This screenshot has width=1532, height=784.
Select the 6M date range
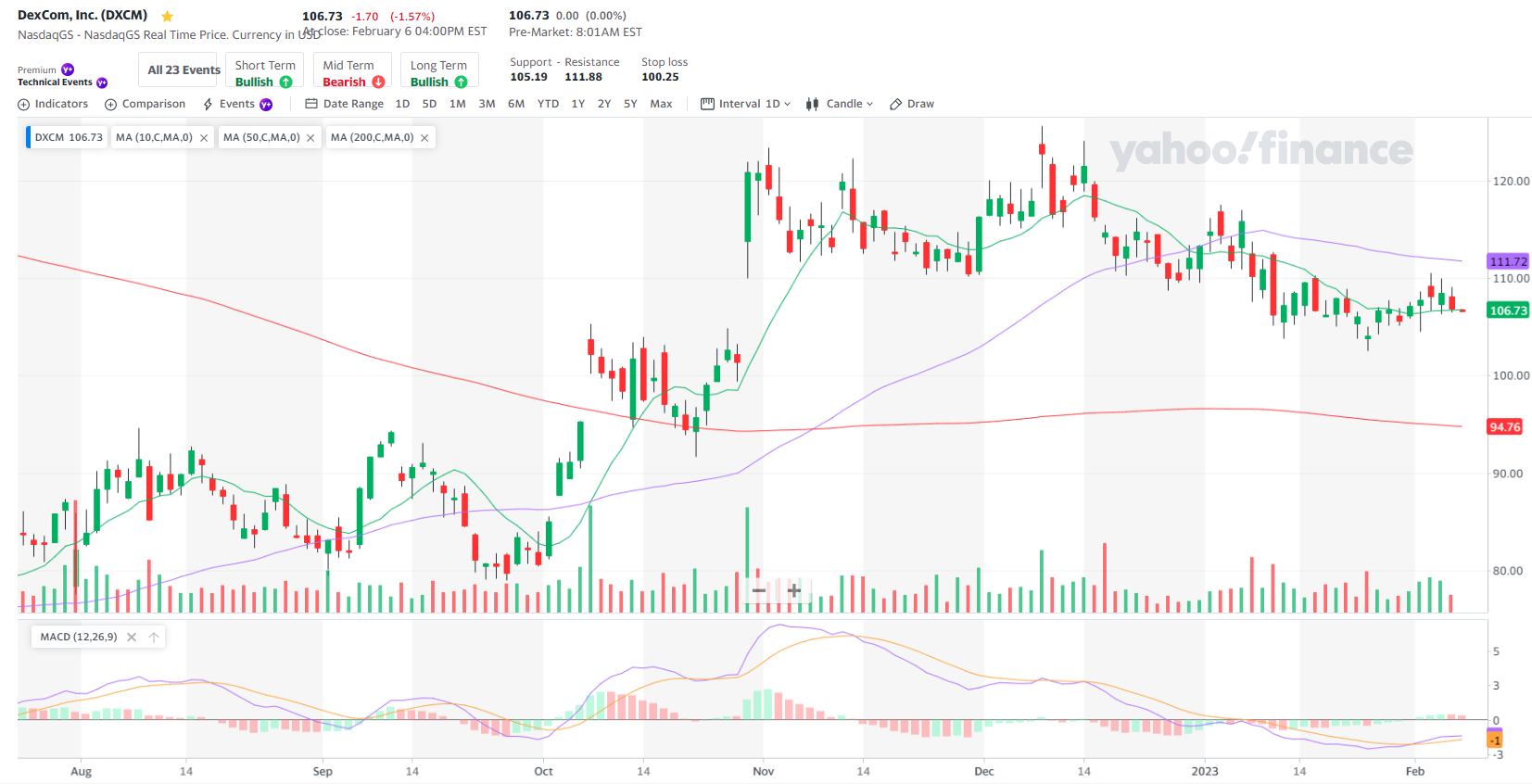pyautogui.click(x=516, y=104)
